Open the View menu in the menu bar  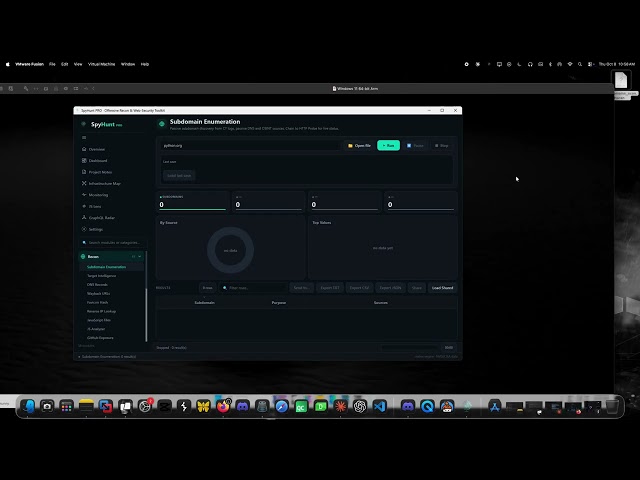pos(78,64)
